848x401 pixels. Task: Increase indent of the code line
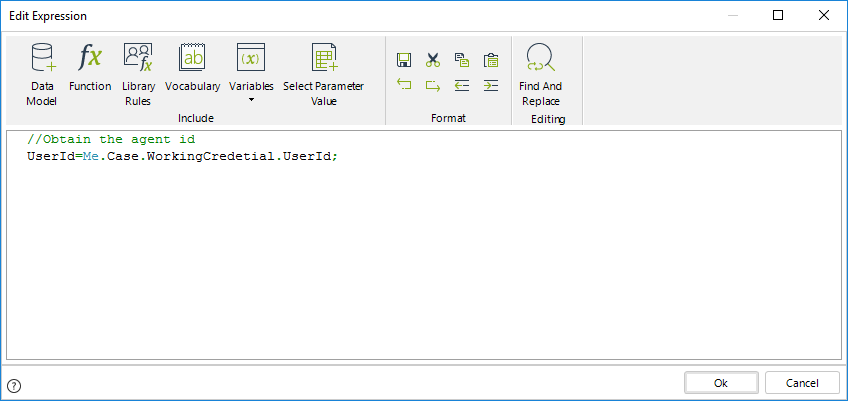pos(490,86)
